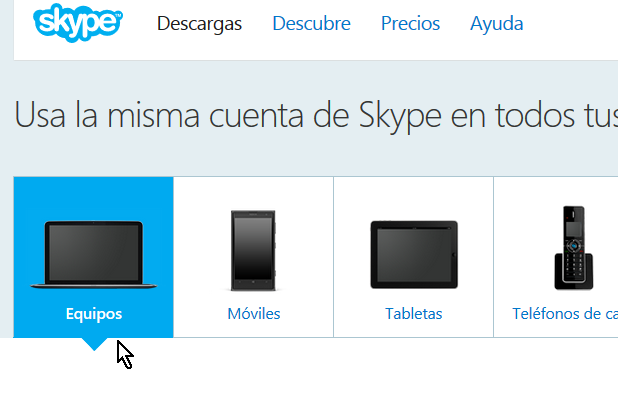Image resolution: width=618 pixels, height=404 pixels.
Task: Open the Precios page link
Action: coord(410,24)
